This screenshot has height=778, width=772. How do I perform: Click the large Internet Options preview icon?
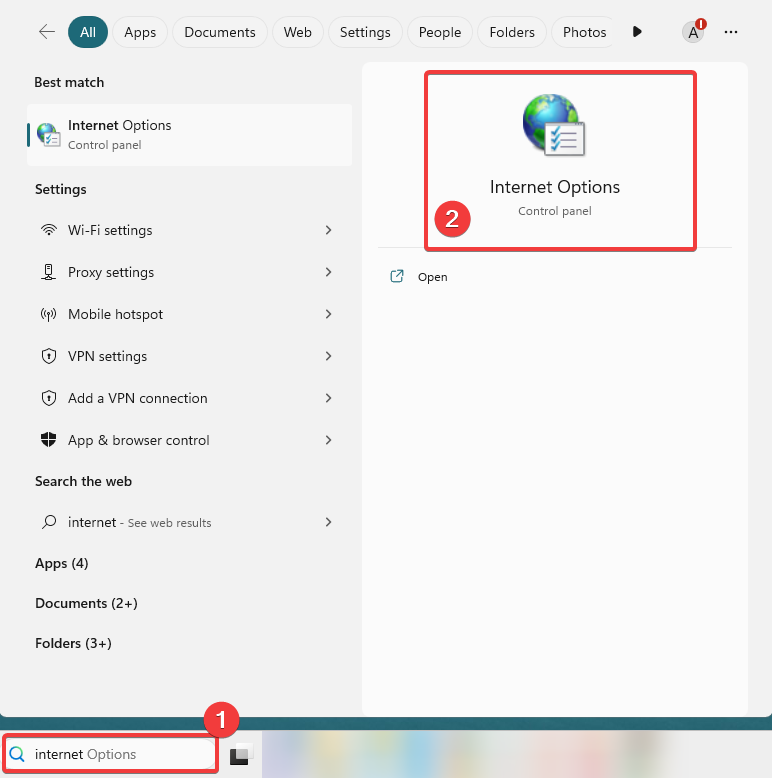pos(554,125)
